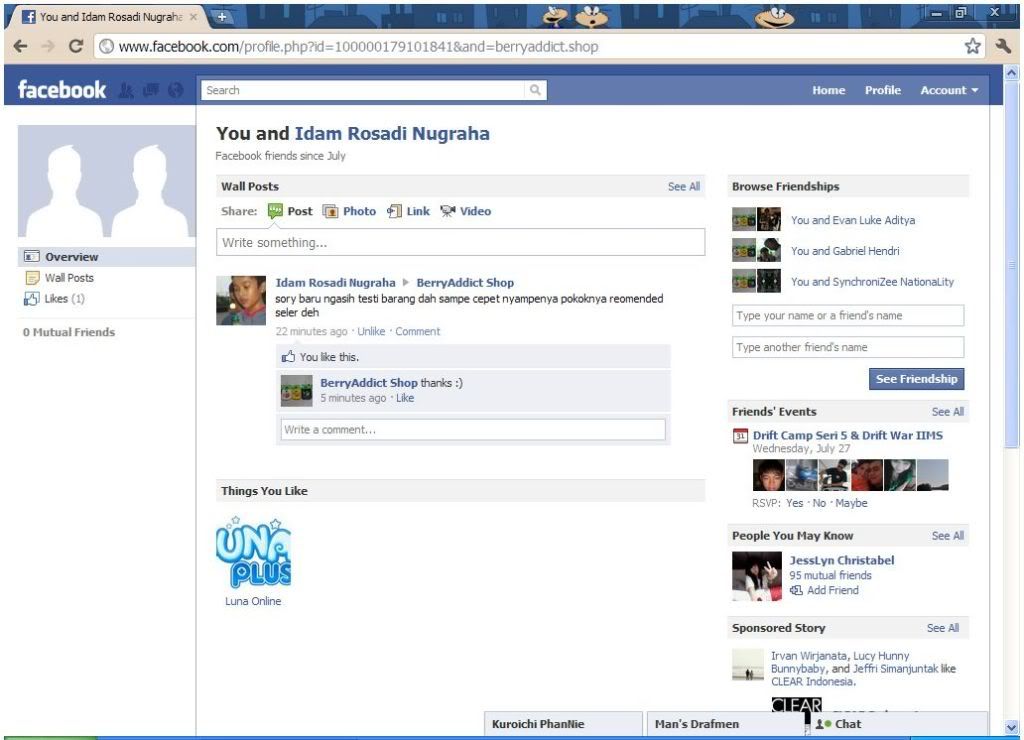This screenshot has height=740, width=1024.
Task: Open You and SynchroniZee NationaLity friendship
Action: (872, 282)
